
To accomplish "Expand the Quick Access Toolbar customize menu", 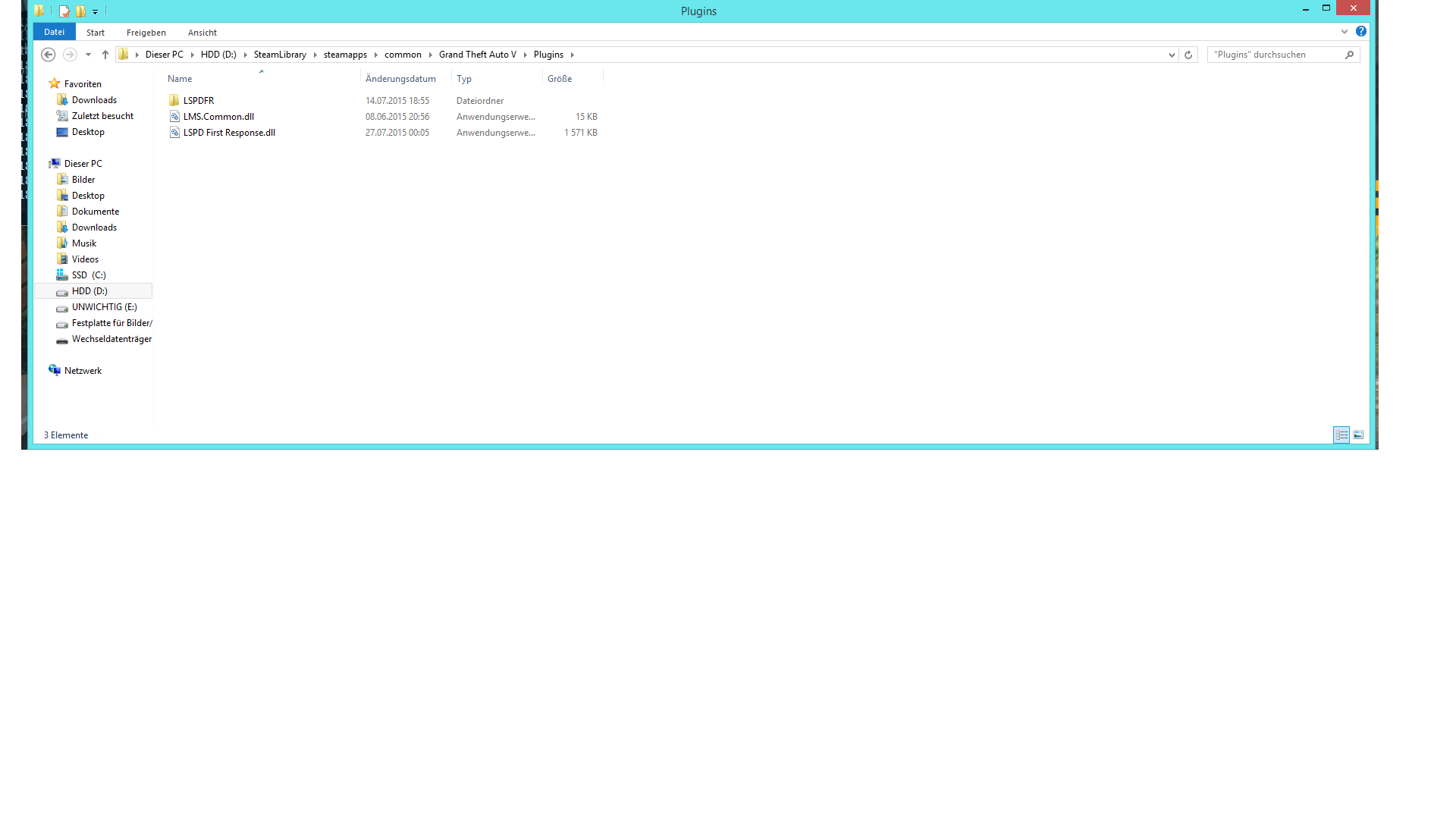I will pyautogui.click(x=96, y=12).
